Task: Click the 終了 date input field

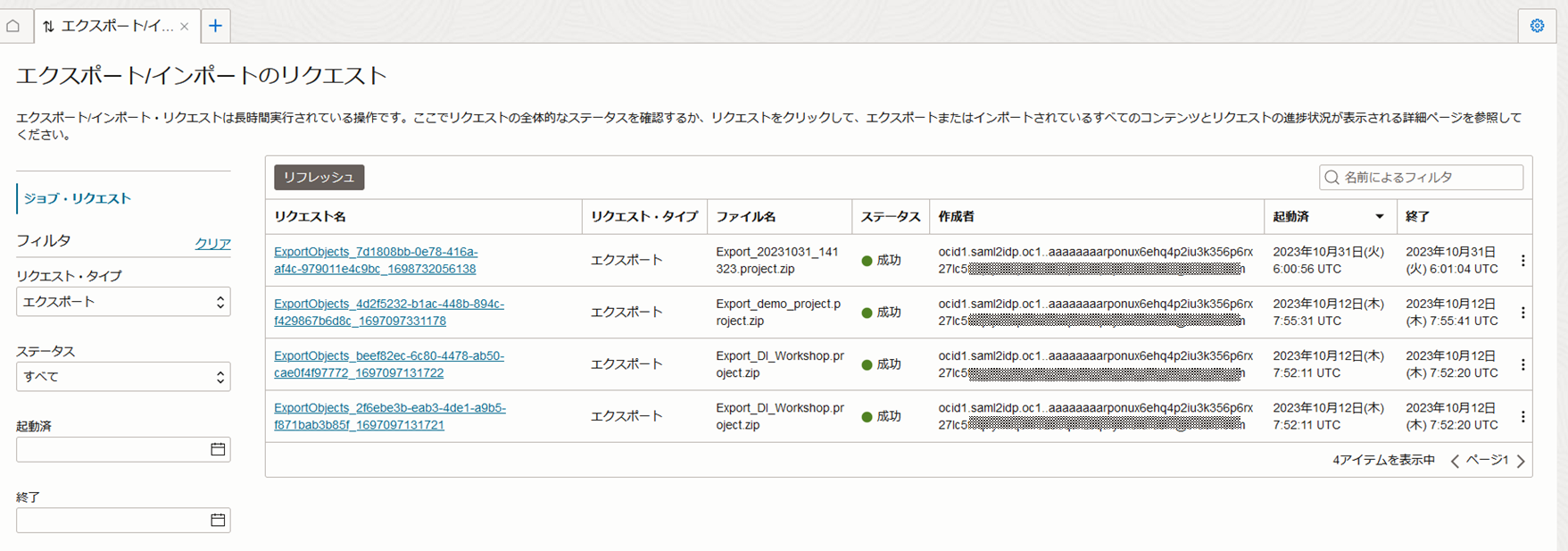Action: click(123, 520)
